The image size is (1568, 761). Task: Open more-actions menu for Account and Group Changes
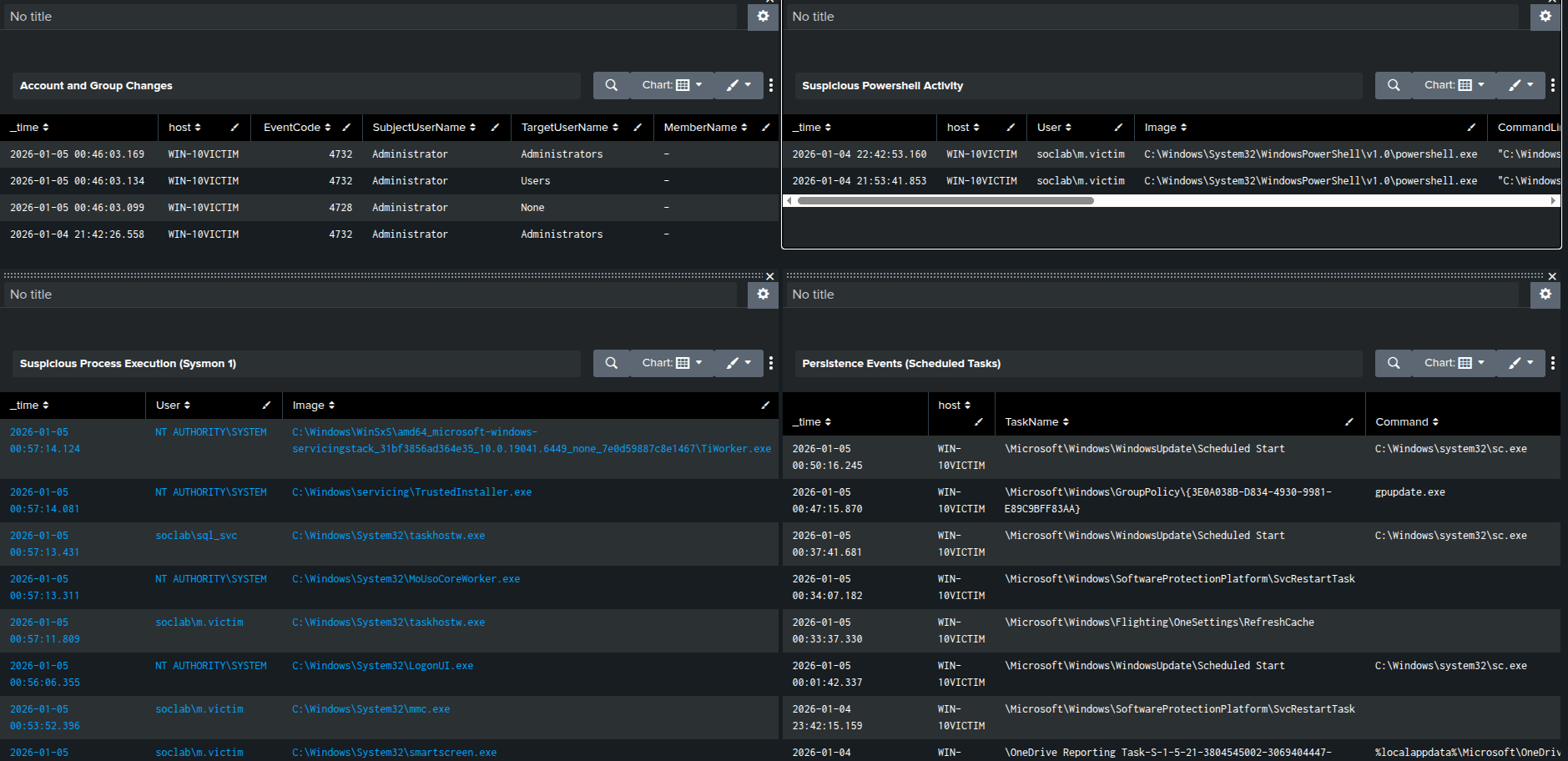pos(771,85)
